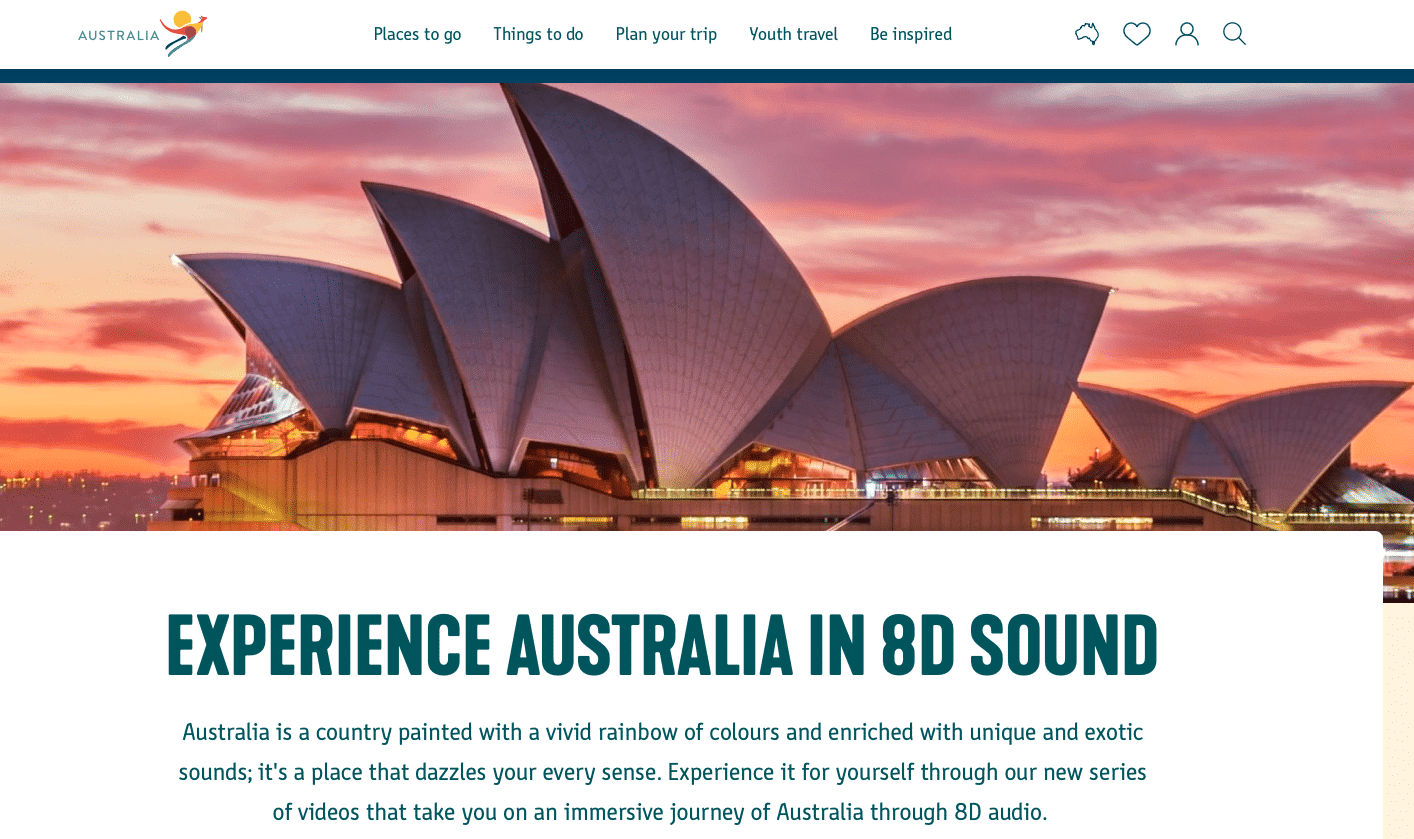The width and height of the screenshot is (1414, 839).
Task: Select Youth travel in the navigation
Action: pyautogui.click(x=793, y=34)
